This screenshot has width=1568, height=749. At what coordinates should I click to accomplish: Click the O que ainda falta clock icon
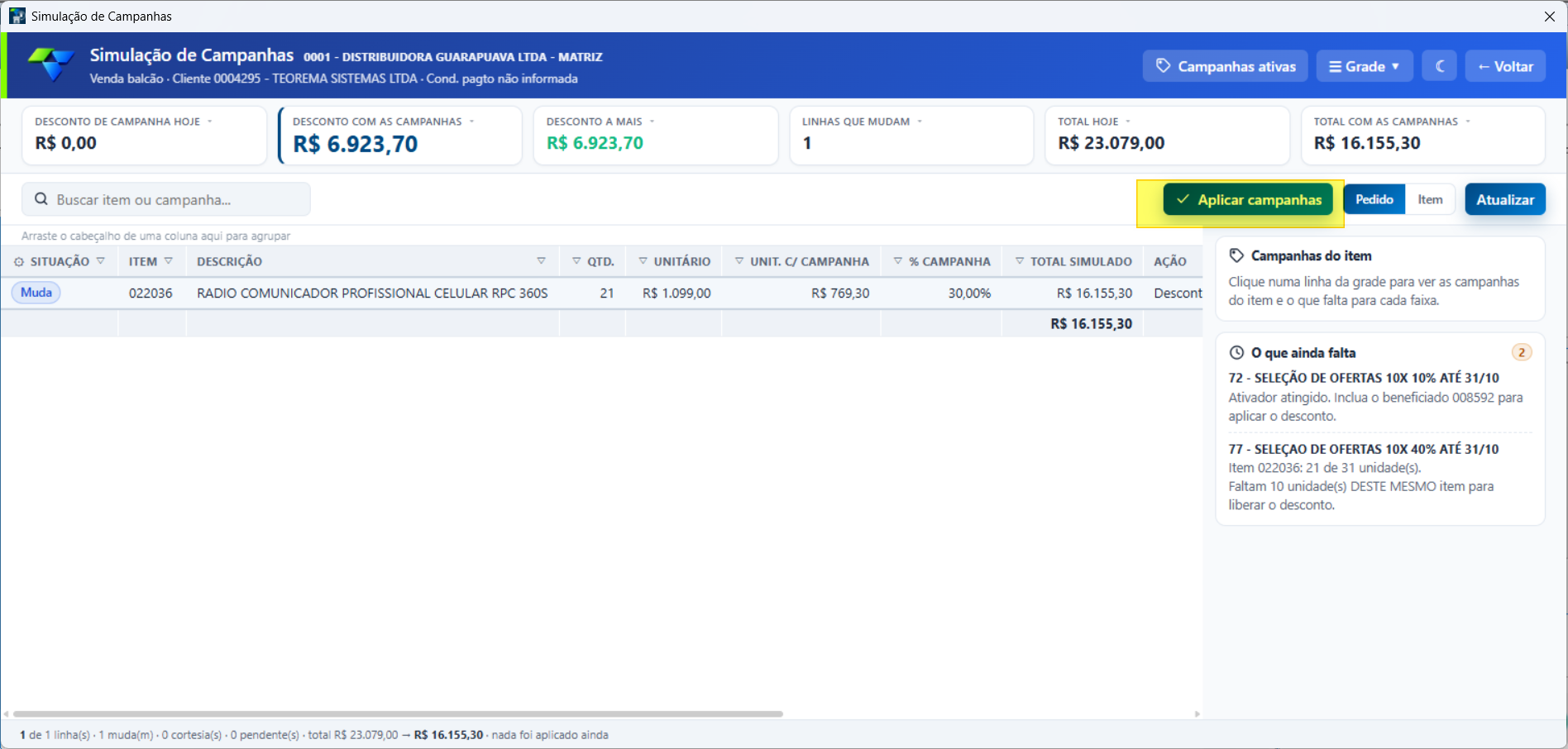click(x=1236, y=352)
